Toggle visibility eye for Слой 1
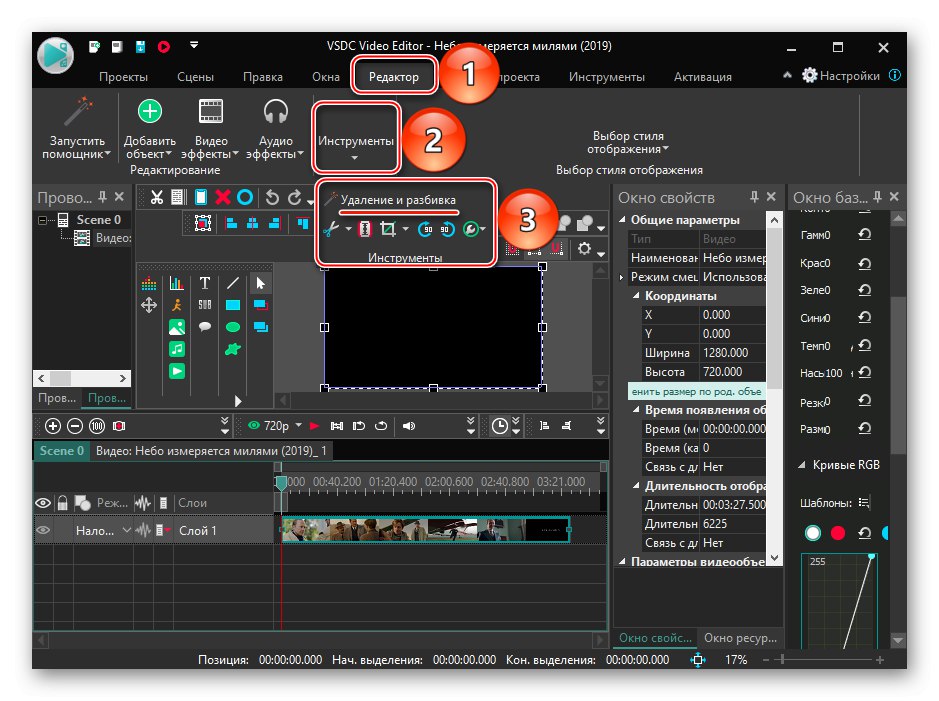The image size is (939, 701). (43, 530)
